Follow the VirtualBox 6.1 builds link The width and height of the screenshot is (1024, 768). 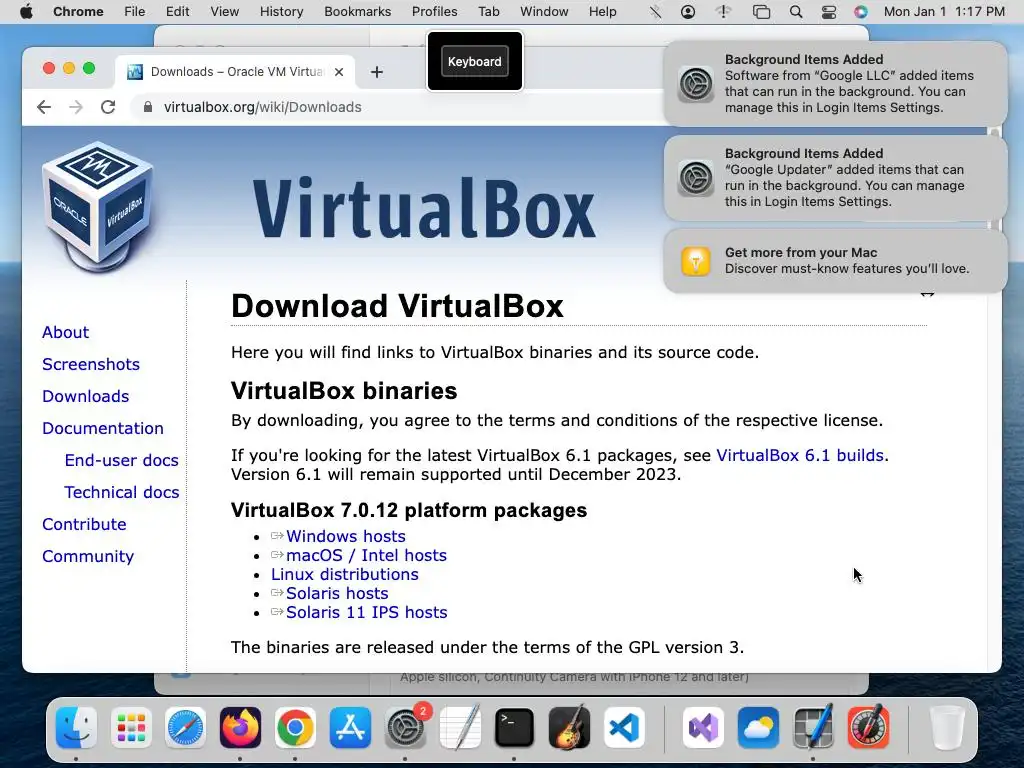(800, 455)
